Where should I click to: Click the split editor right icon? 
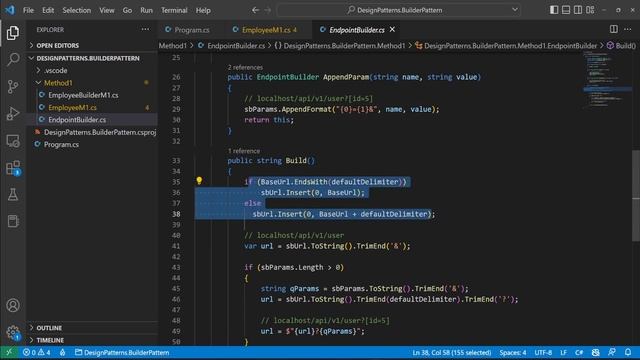613,29
